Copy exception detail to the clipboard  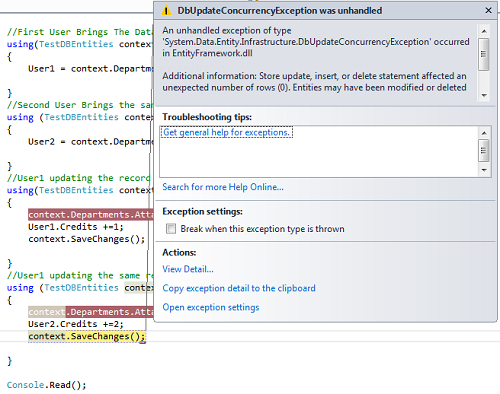(x=239, y=288)
